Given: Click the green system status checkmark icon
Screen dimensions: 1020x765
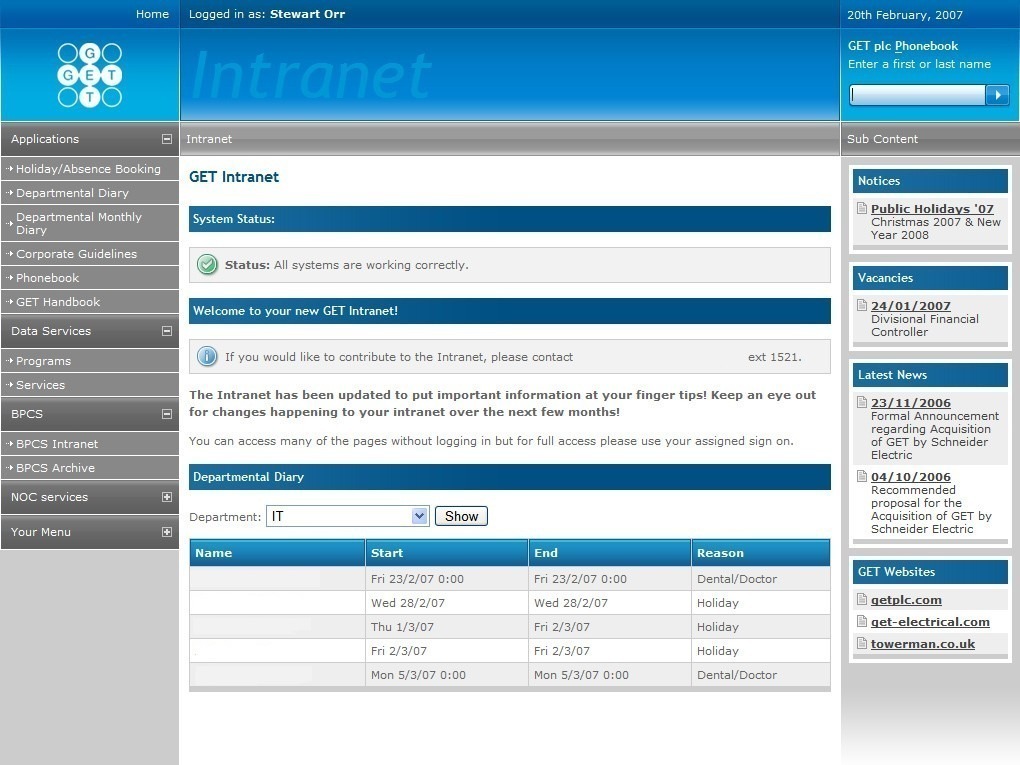Looking at the screenshot, I should pyautogui.click(x=208, y=265).
